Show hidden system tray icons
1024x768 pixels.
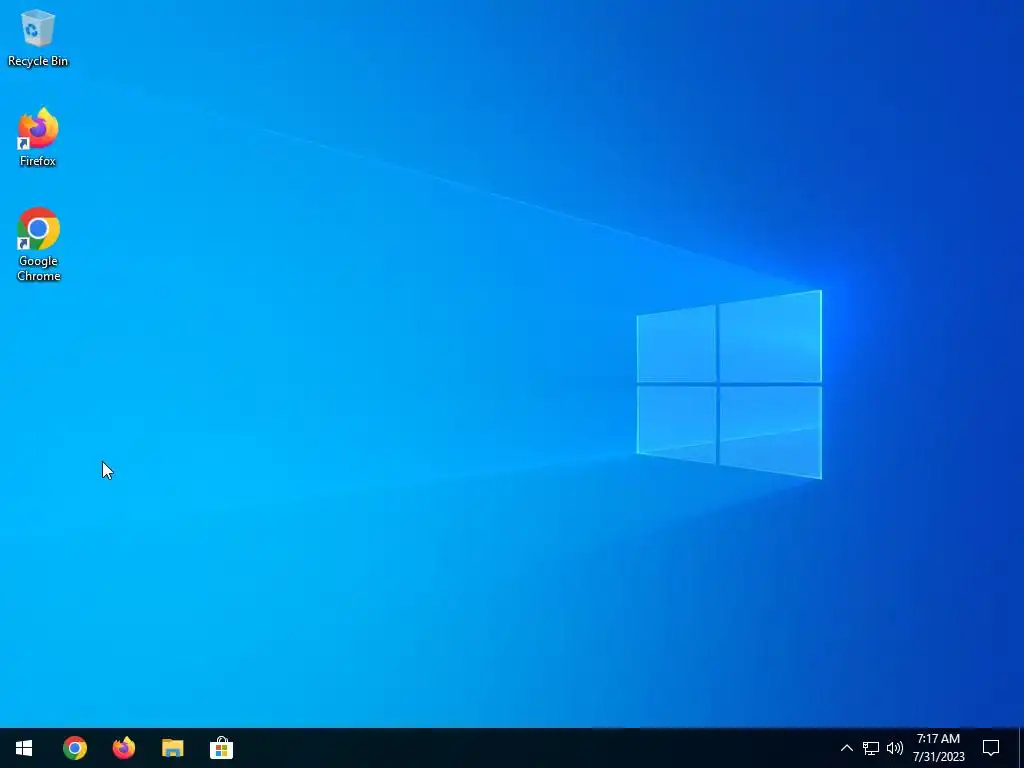click(846, 748)
